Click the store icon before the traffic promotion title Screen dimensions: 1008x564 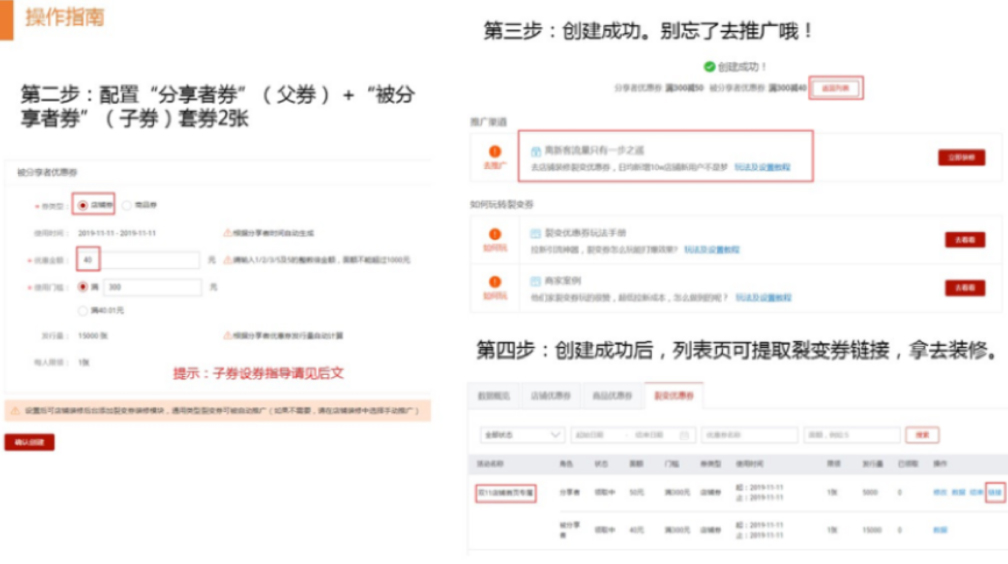click(536, 151)
